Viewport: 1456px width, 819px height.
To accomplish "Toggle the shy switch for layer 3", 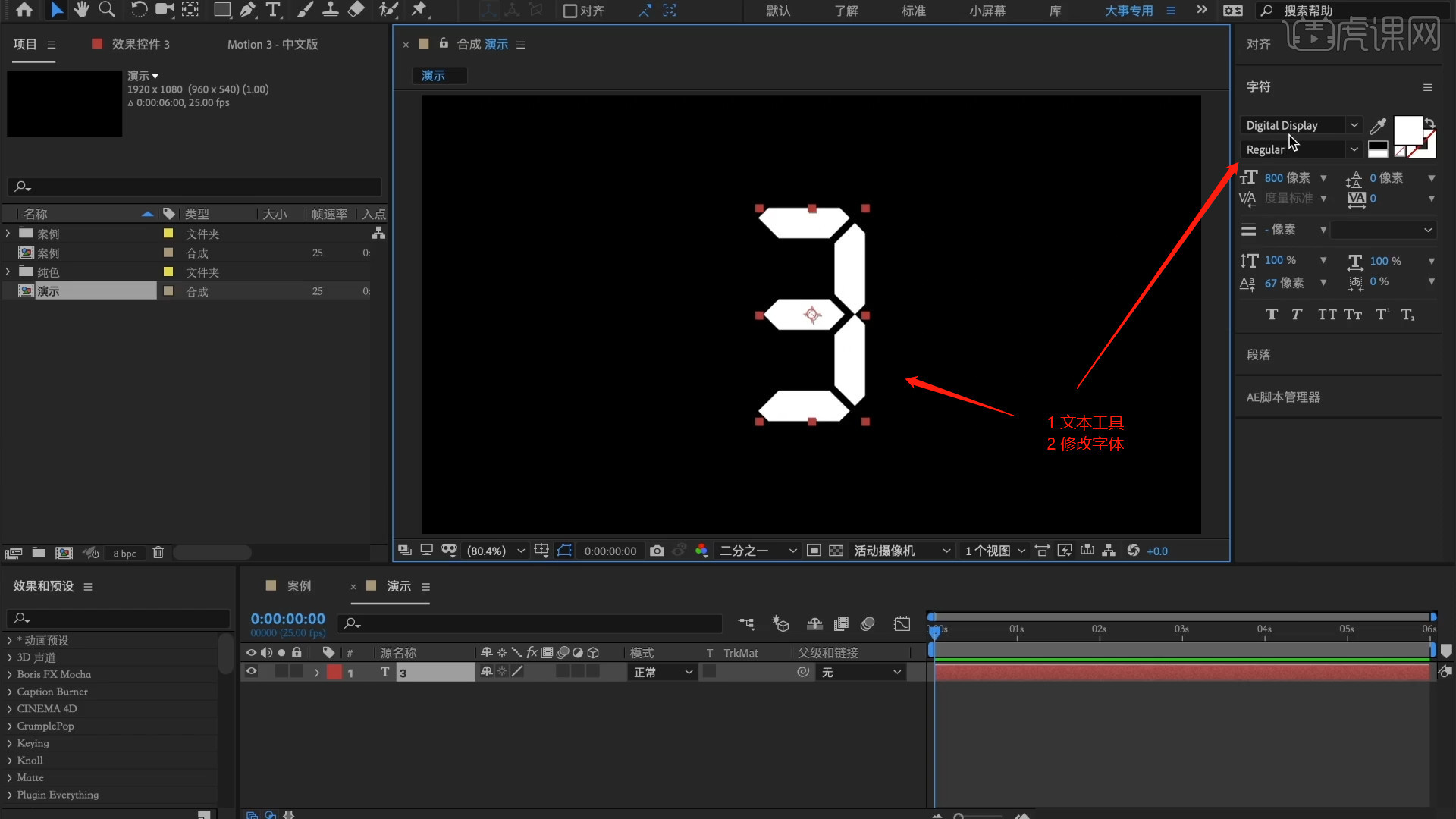I will coord(487,672).
